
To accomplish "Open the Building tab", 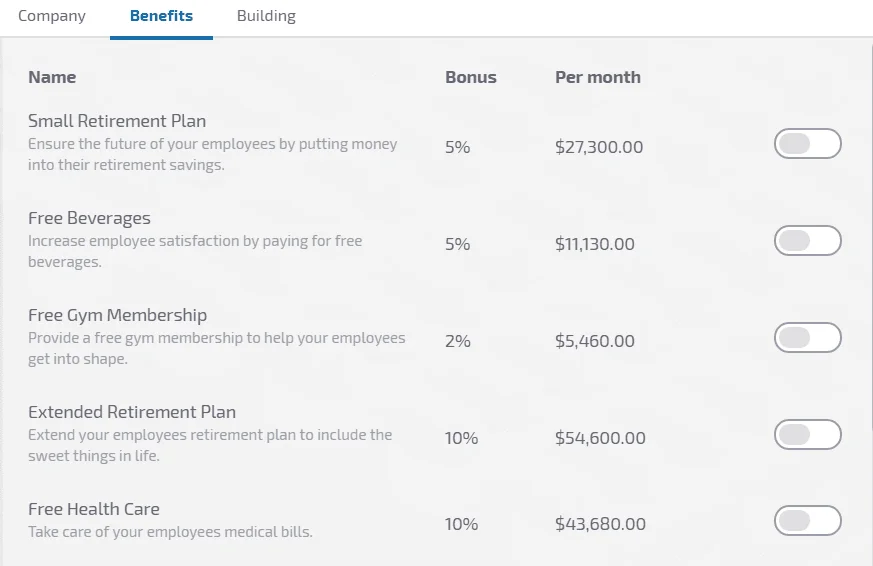I will 266,16.
